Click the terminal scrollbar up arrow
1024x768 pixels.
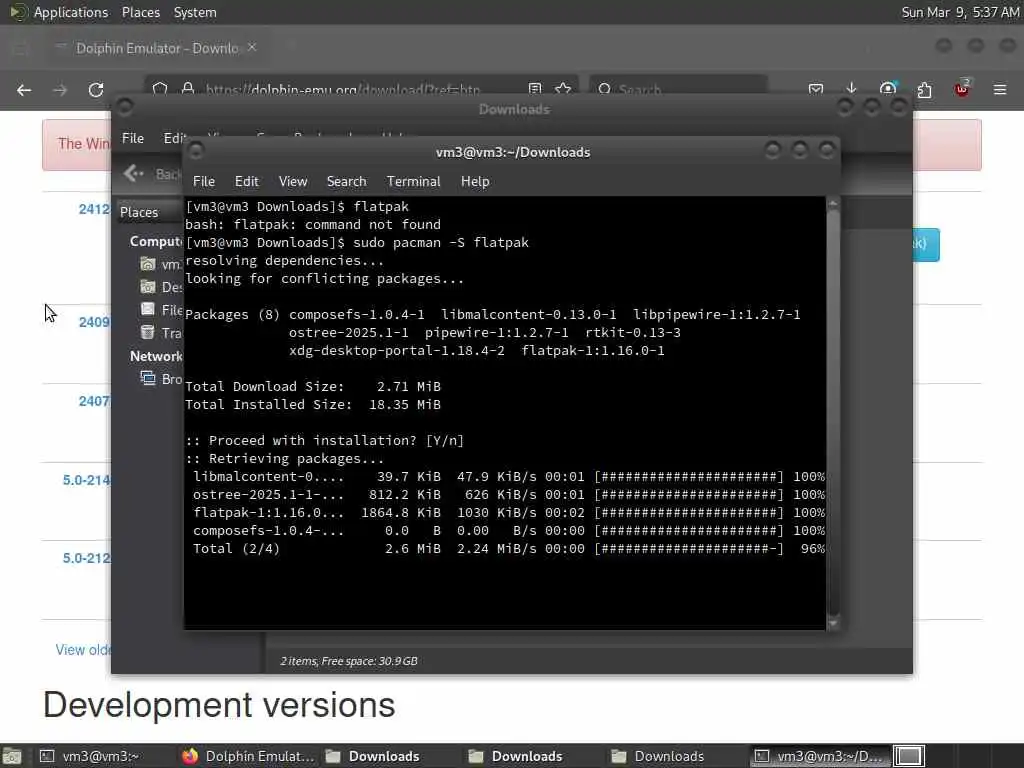click(833, 204)
